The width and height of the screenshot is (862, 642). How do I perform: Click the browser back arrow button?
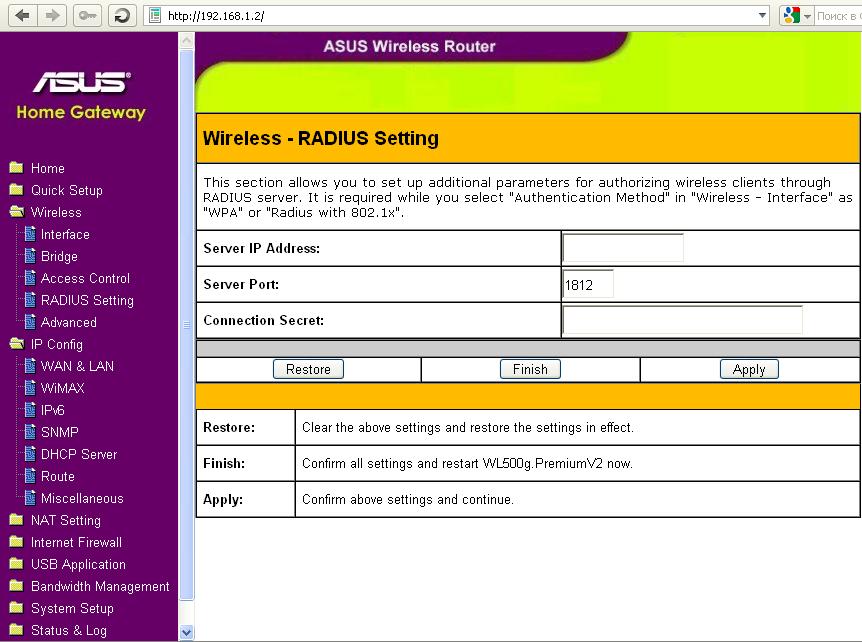(21, 15)
